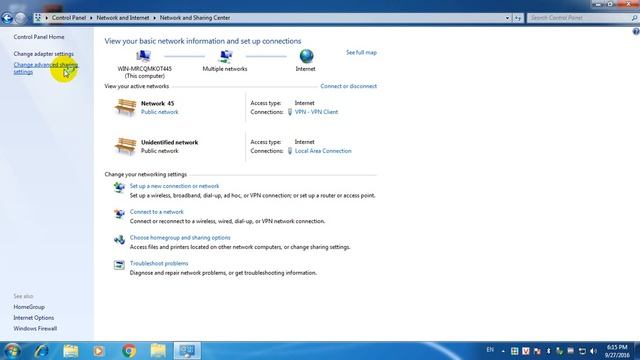
Task: Expand the arrow before Control Panel breadcrumb
Action: click(x=47, y=18)
